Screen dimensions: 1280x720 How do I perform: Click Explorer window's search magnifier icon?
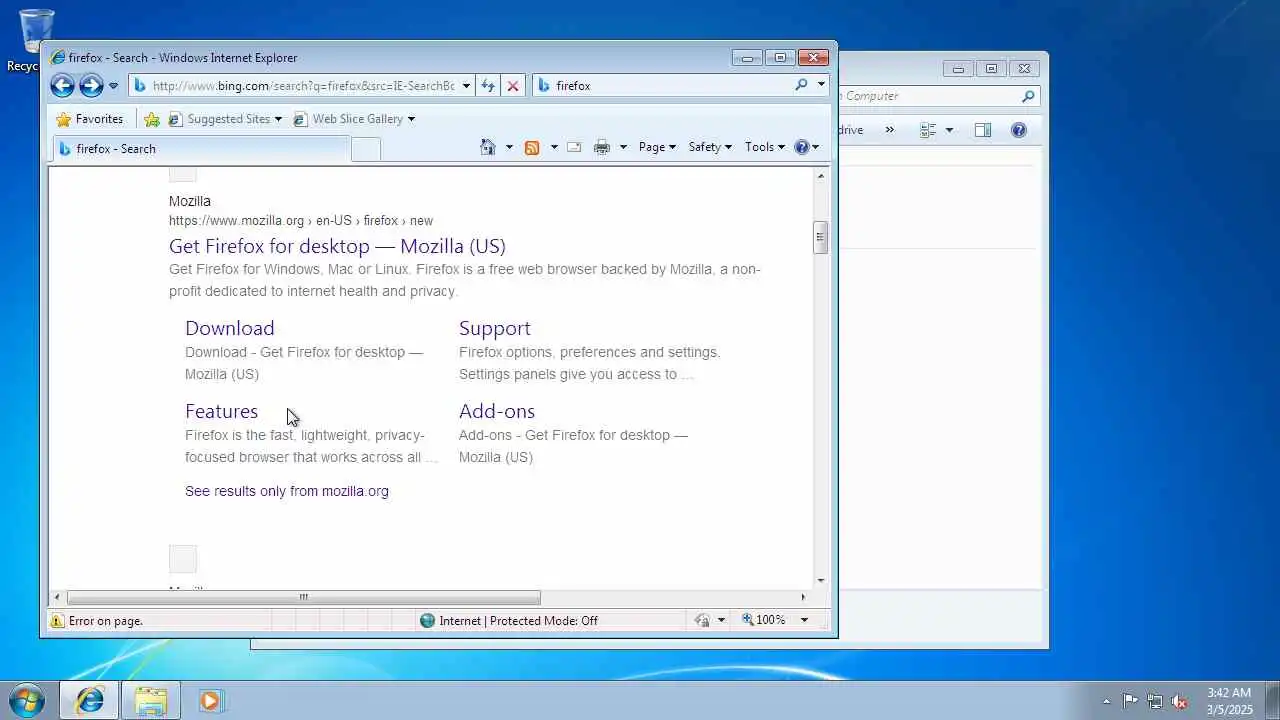(1027, 96)
